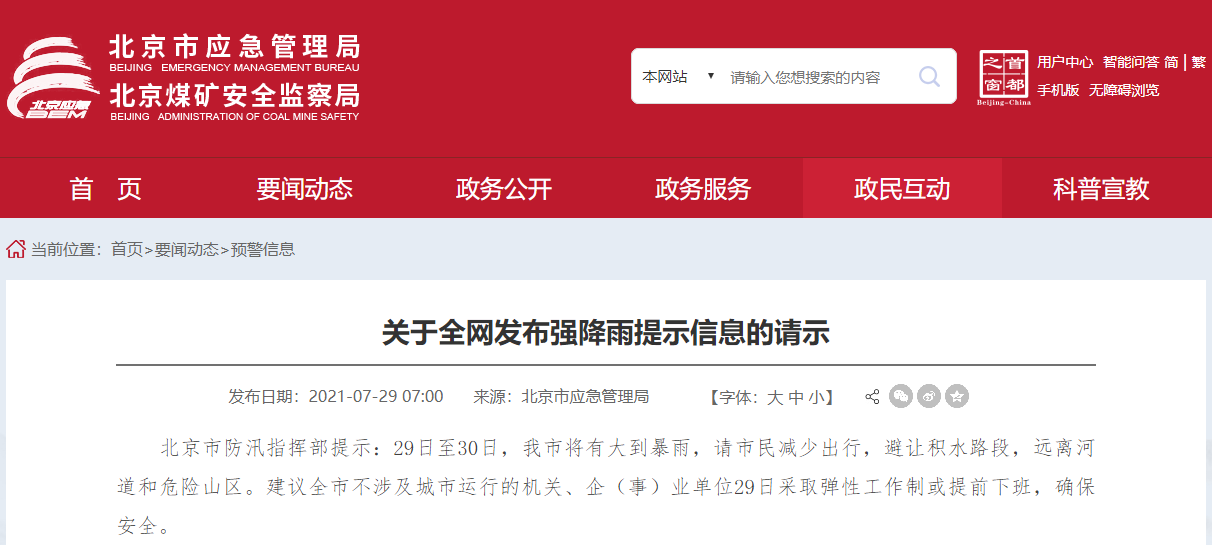The height and width of the screenshot is (545, 1212).
Task: Open the 用户中心 link
Action: point(1065,62)
